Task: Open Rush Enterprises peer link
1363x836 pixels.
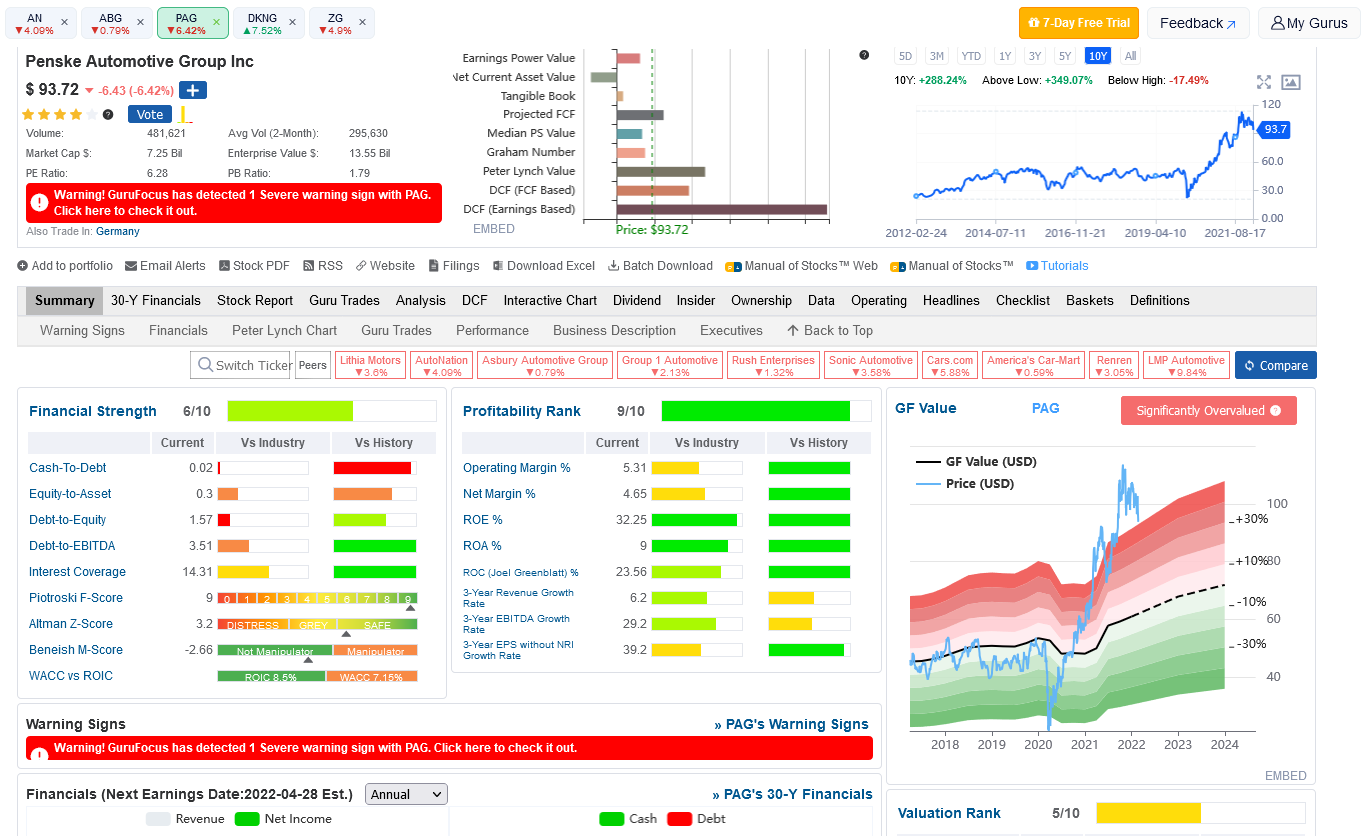Action: [773, 365]
